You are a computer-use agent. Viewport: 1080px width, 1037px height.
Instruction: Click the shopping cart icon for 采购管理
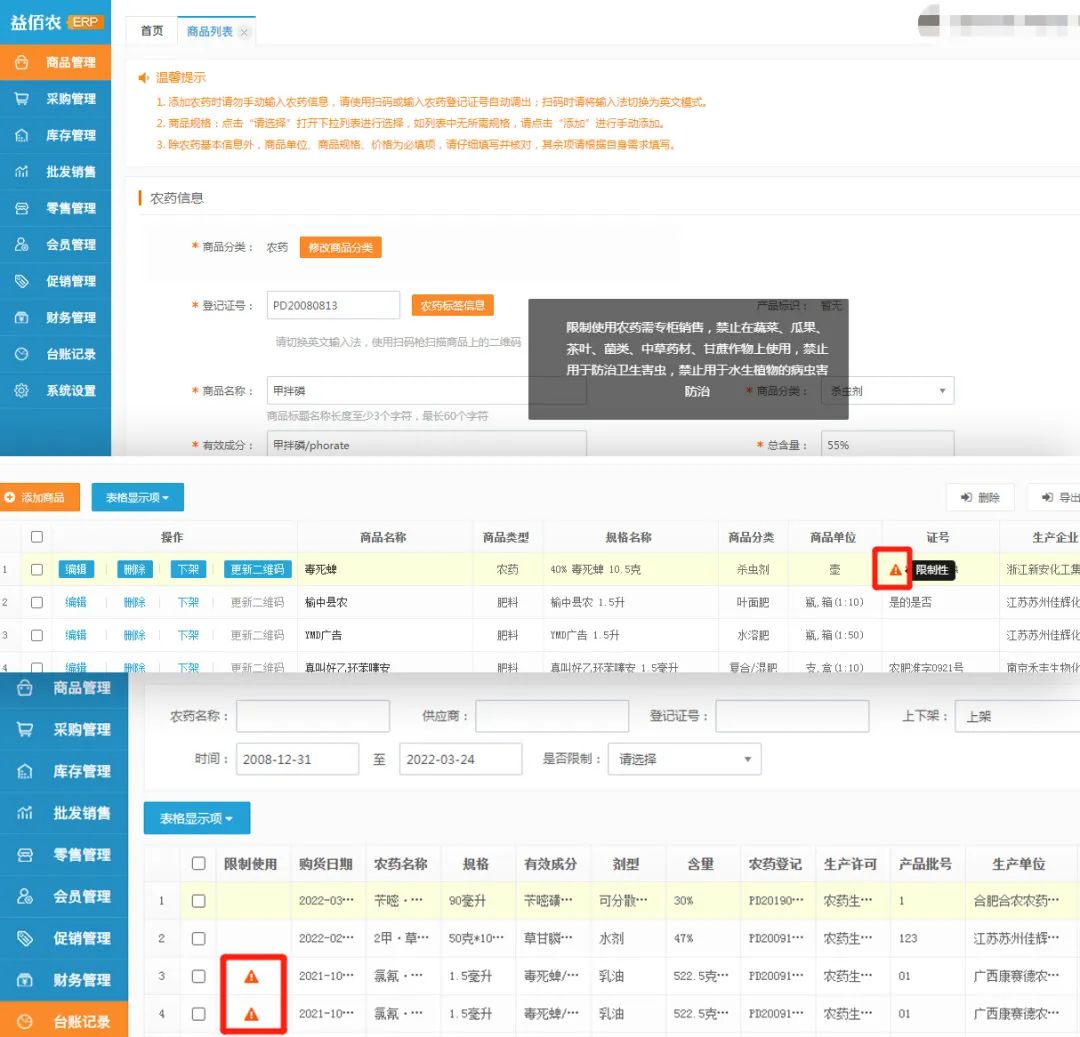[x=21, y=99]
